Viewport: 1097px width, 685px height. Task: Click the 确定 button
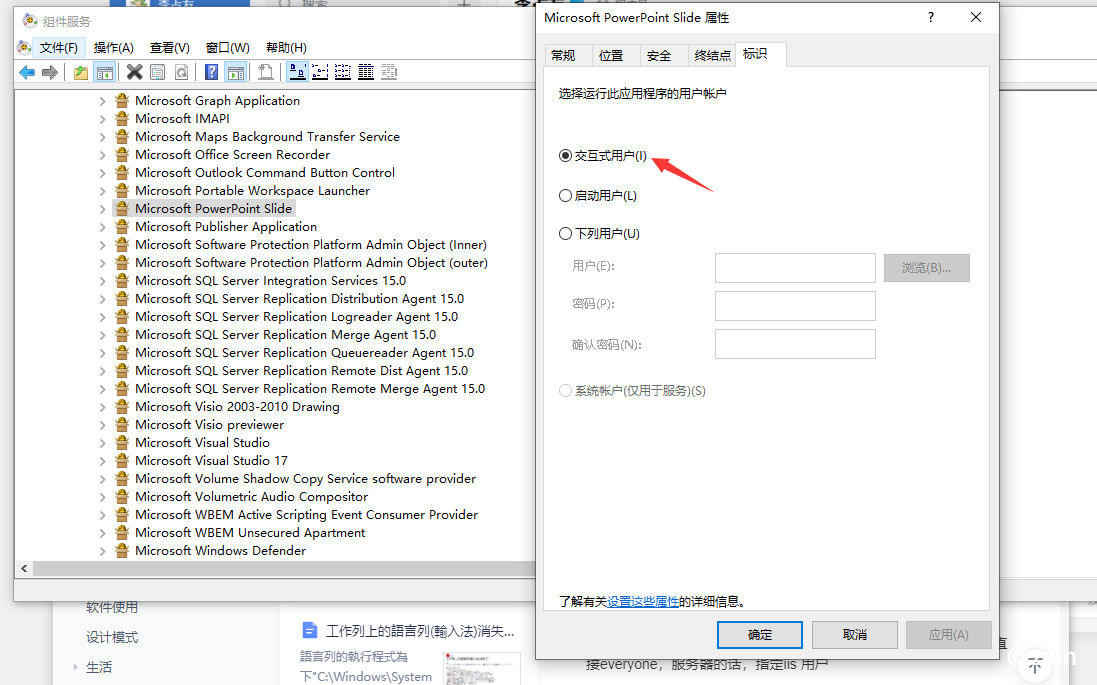pyautogui.click(x=760, y=635)
